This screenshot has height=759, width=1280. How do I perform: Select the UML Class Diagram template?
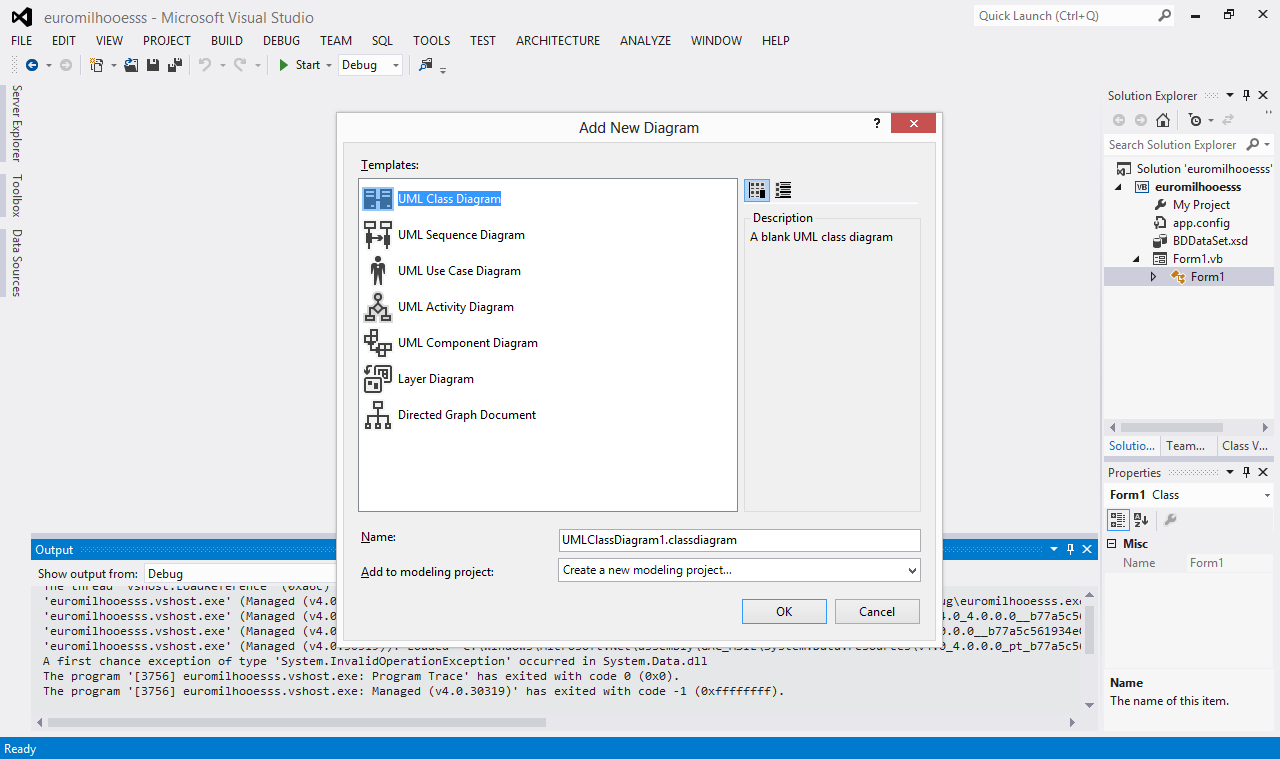(449, 199)
